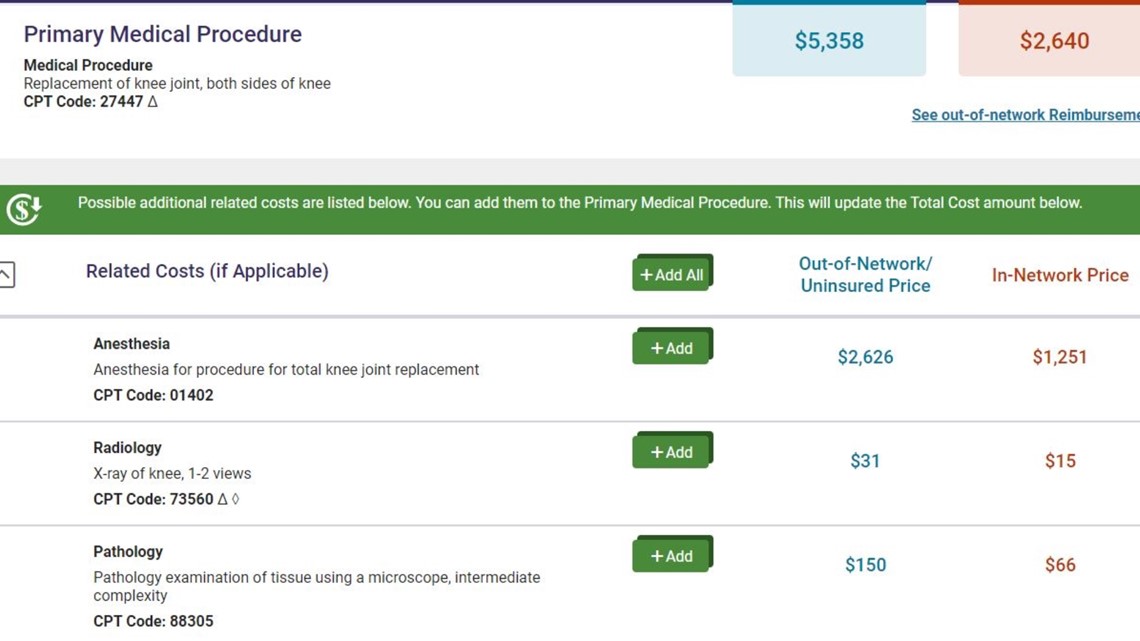Click the plus icon on the Pathology Add button
1140x641 pixels.
(x=656, y=555)
